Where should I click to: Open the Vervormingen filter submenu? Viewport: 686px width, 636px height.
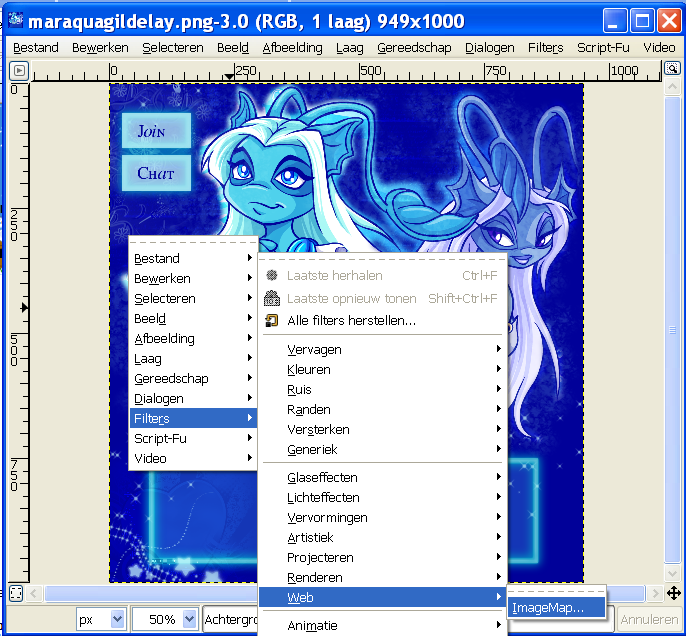tap(382, 517)
